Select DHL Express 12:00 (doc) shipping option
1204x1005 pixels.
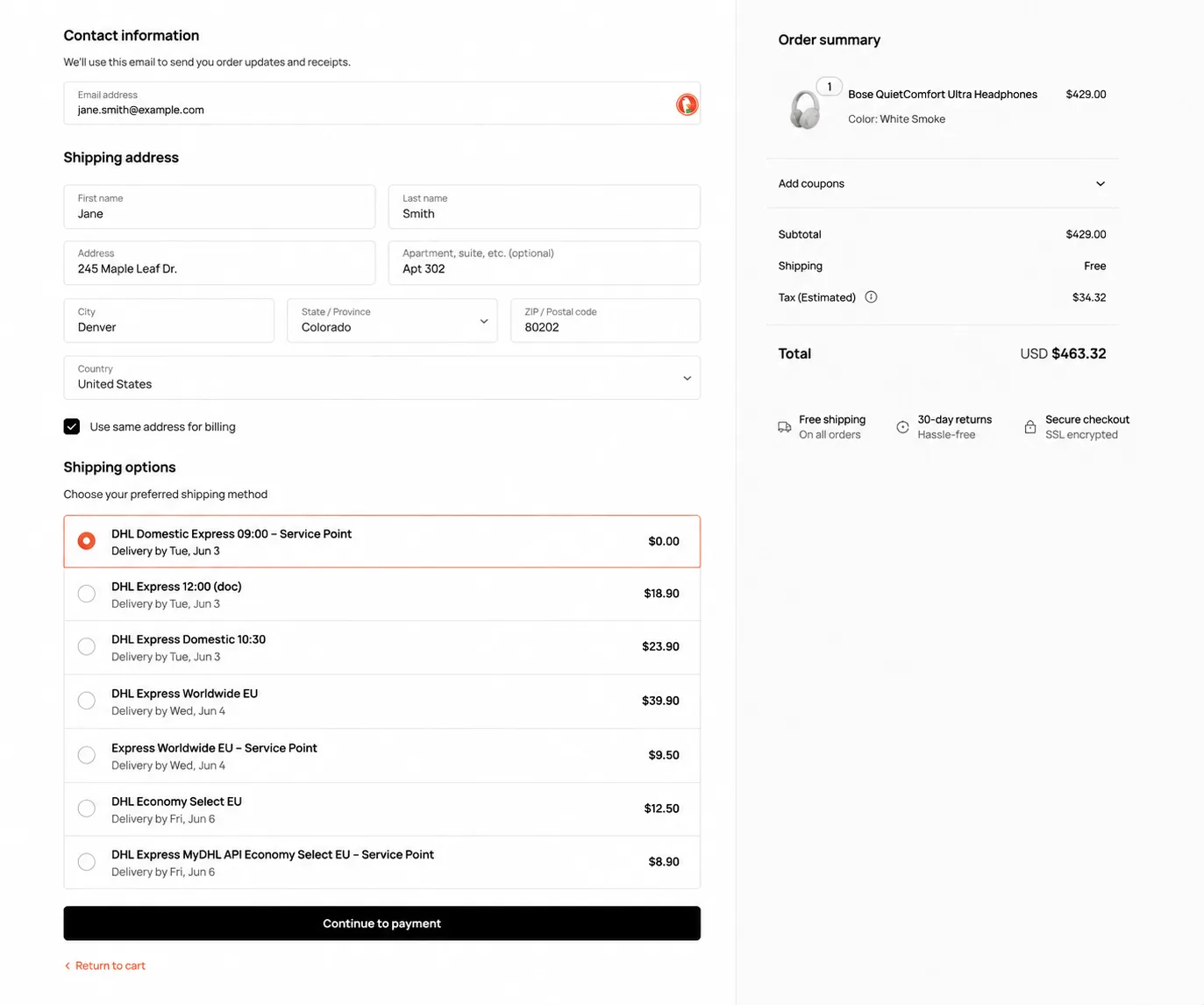381,595
